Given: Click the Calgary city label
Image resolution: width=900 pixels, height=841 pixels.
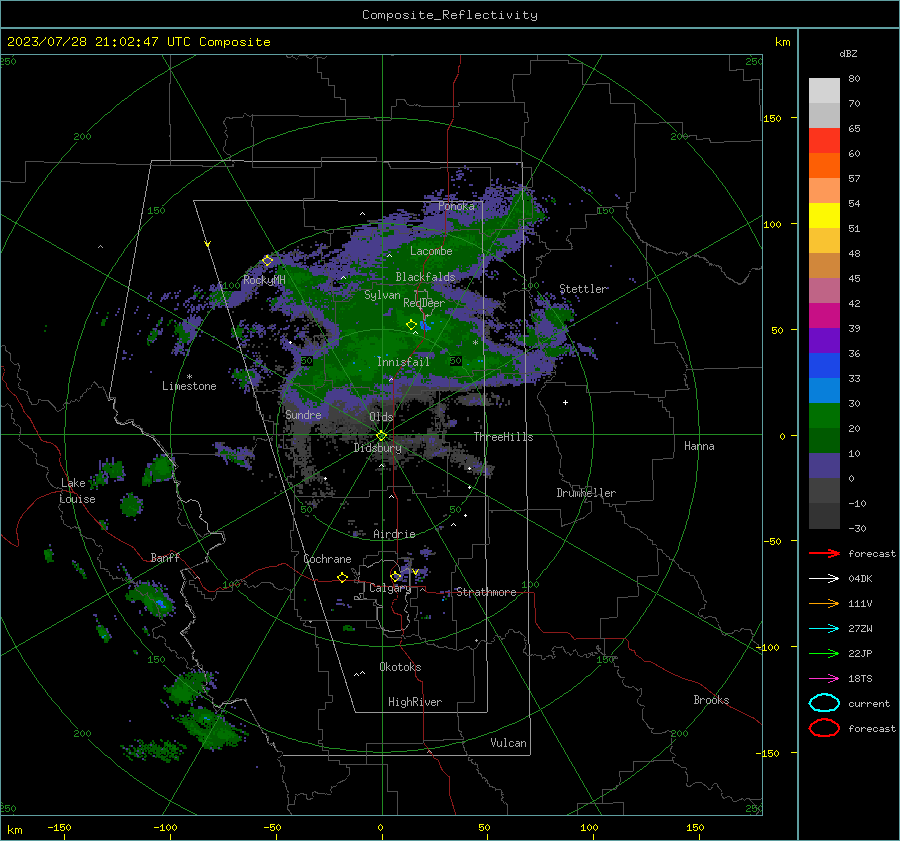Looking at the screenshot, I should (390, 588).
